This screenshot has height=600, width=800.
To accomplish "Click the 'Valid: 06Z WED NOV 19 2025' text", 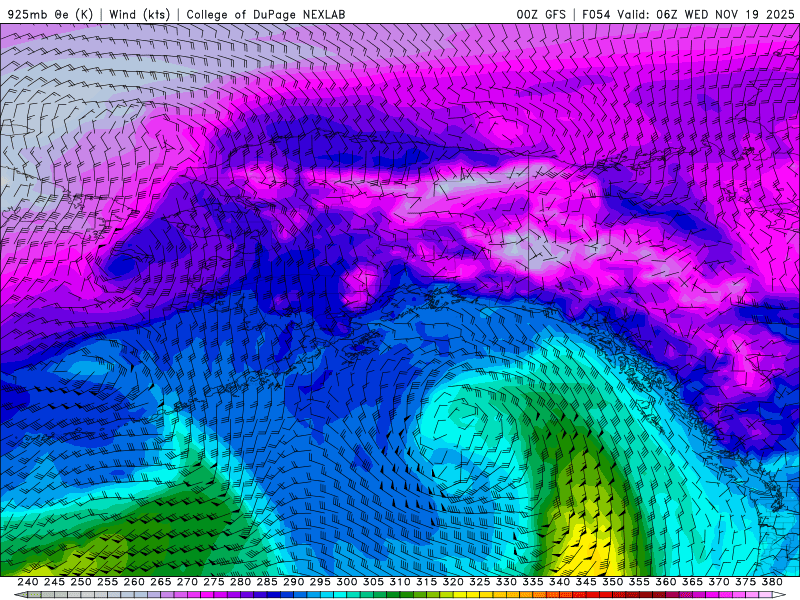I will [x=706, y=14].
